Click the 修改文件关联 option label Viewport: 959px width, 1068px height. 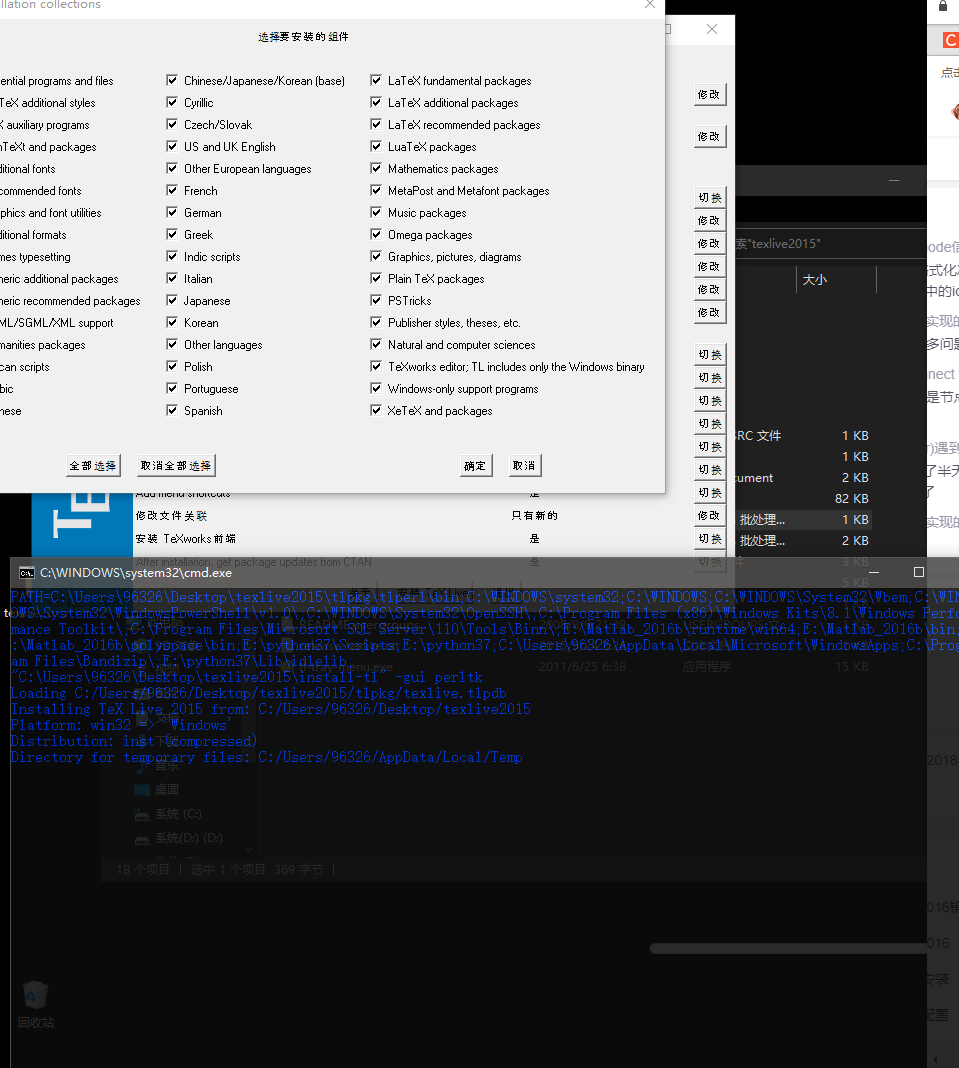171,516
